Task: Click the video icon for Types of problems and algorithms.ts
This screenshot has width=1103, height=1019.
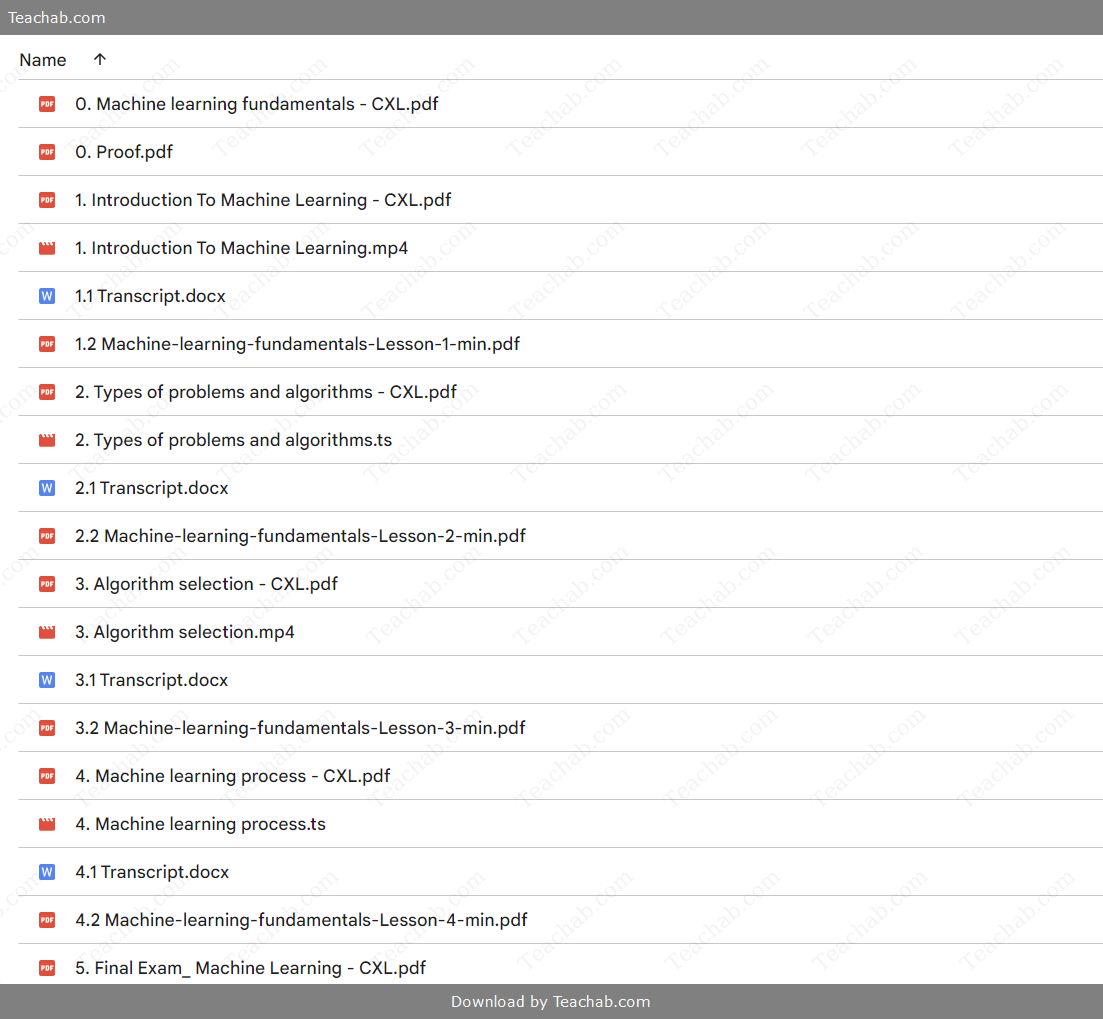Action: [47, 440]
